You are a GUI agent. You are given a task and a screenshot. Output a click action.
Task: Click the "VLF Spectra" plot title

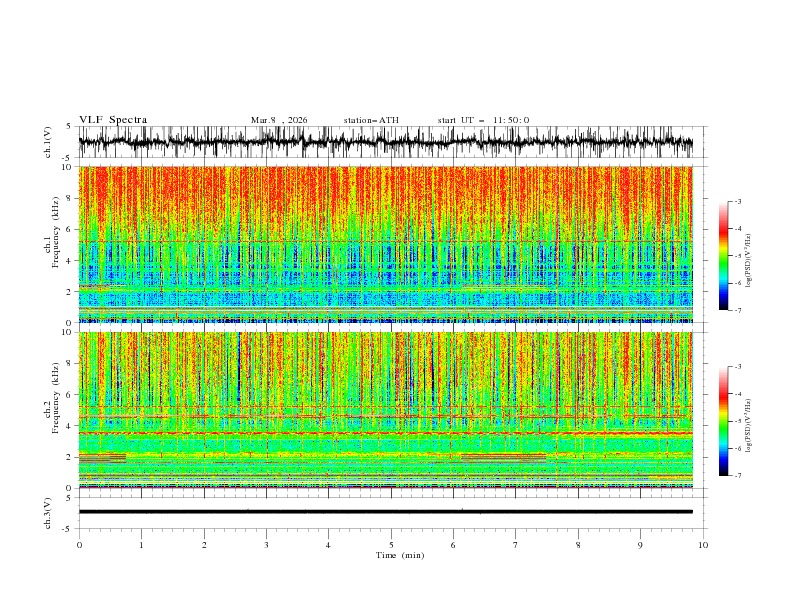click(113, 120)
